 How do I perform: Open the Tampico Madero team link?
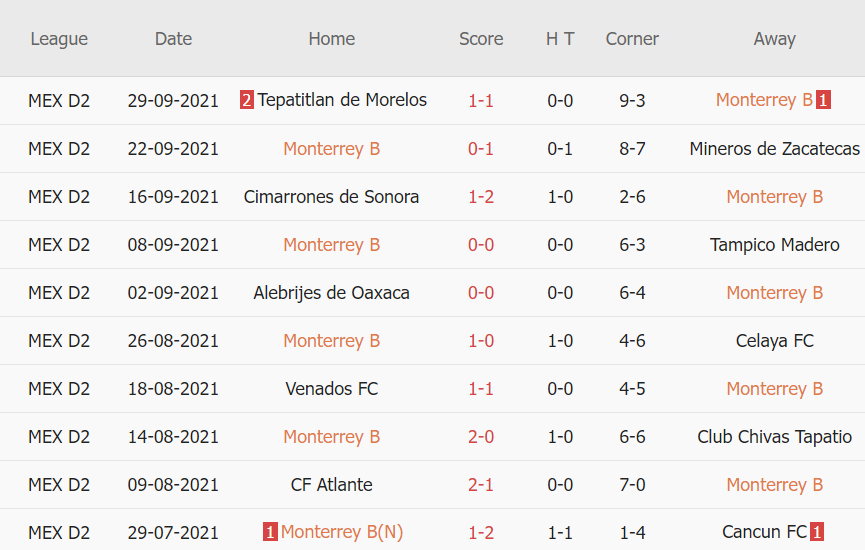click(x=774, y=245)
